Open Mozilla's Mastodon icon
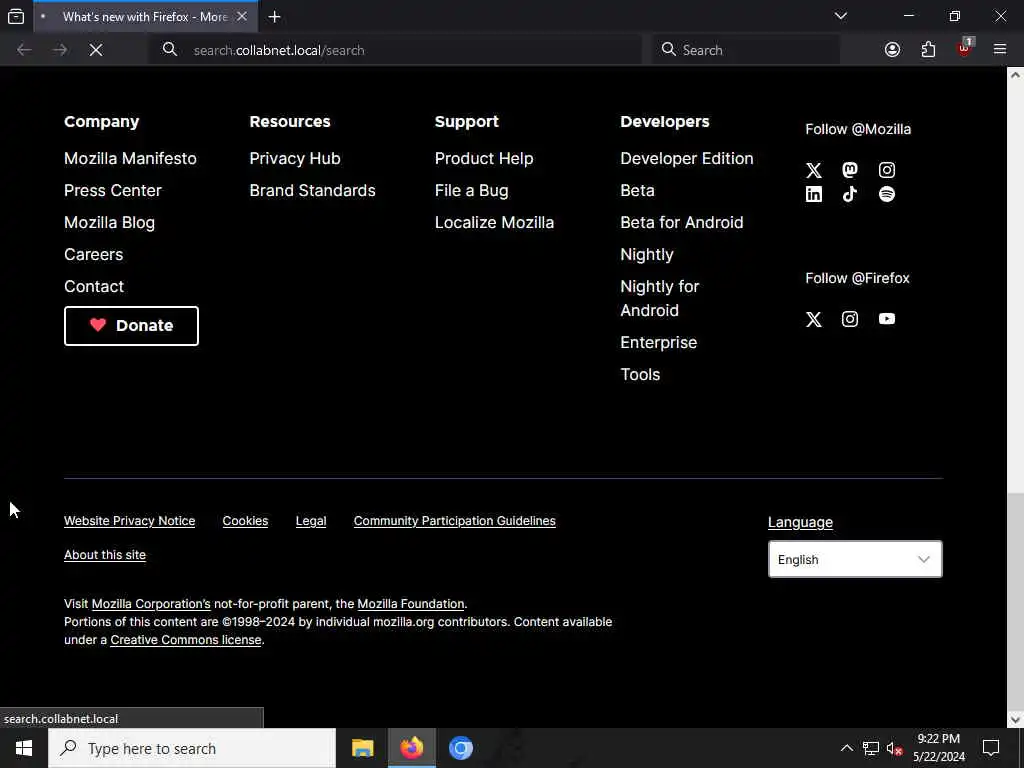Screen dimensions: 1024x768 click(850, 170)
